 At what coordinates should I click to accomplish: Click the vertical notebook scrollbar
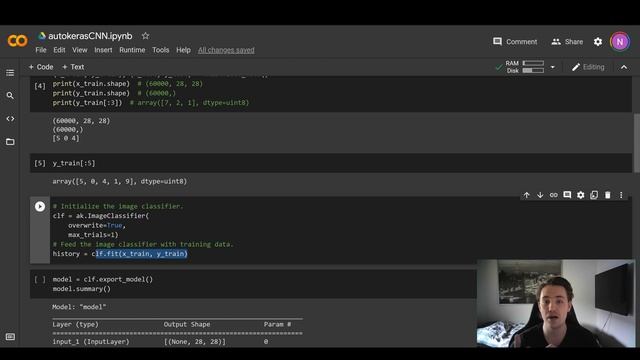[636, 143]
